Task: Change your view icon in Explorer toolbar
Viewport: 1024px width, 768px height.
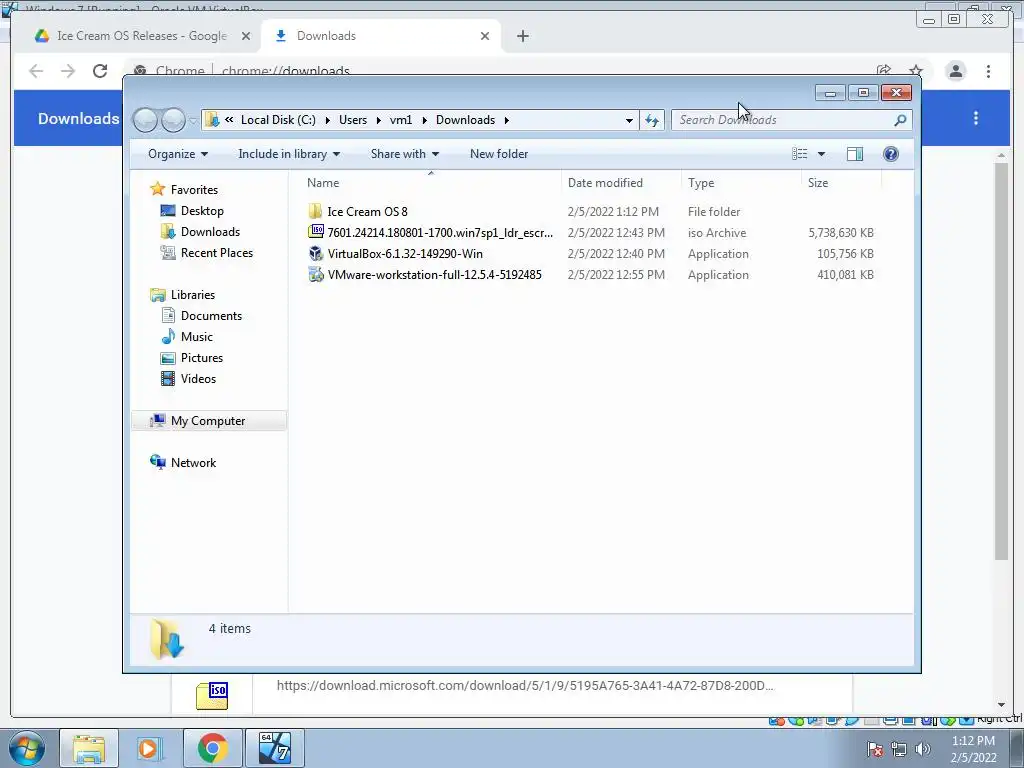Action: tap(800, 153)
